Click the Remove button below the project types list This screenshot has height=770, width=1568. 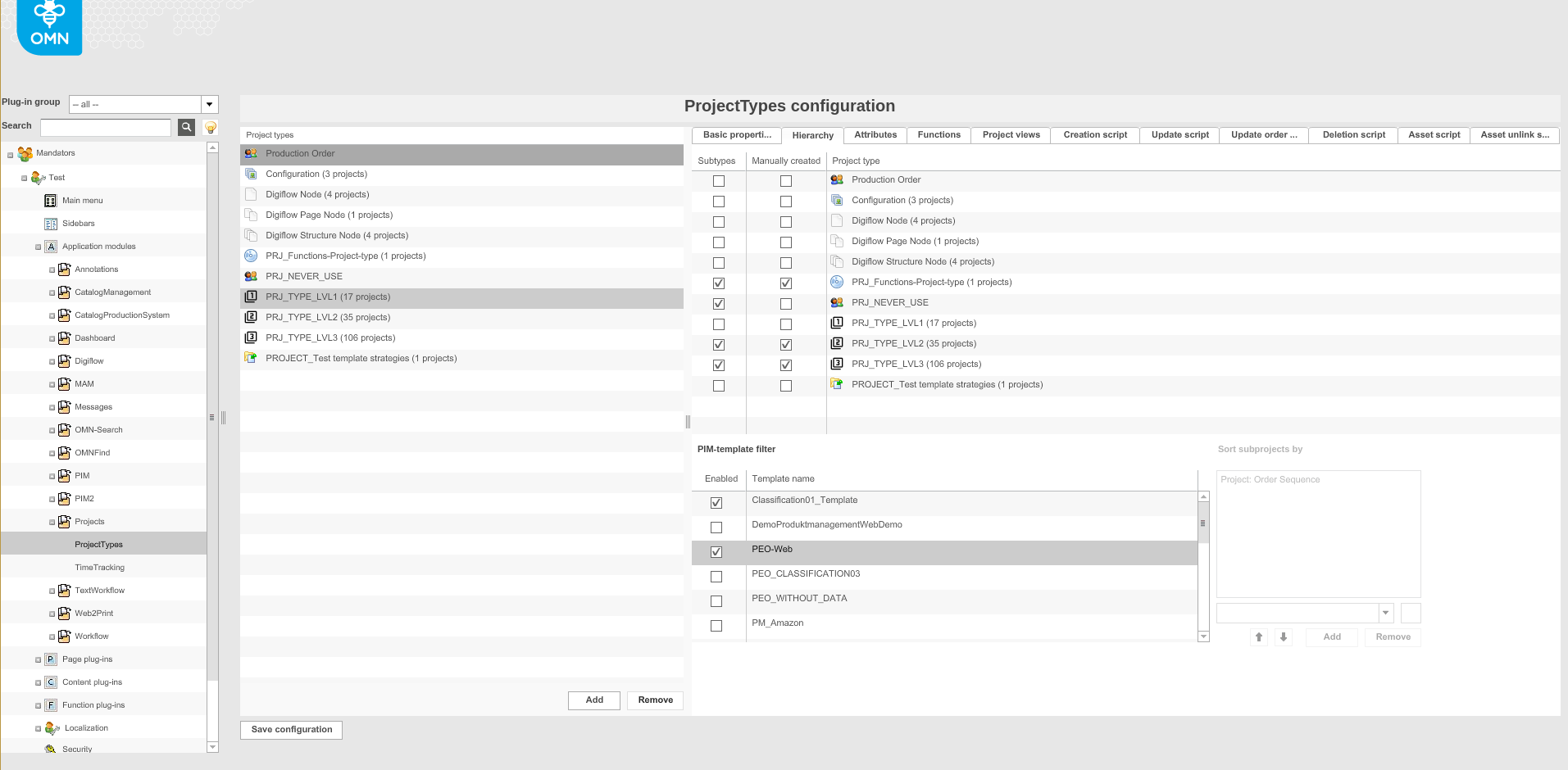tap(654, 700)
